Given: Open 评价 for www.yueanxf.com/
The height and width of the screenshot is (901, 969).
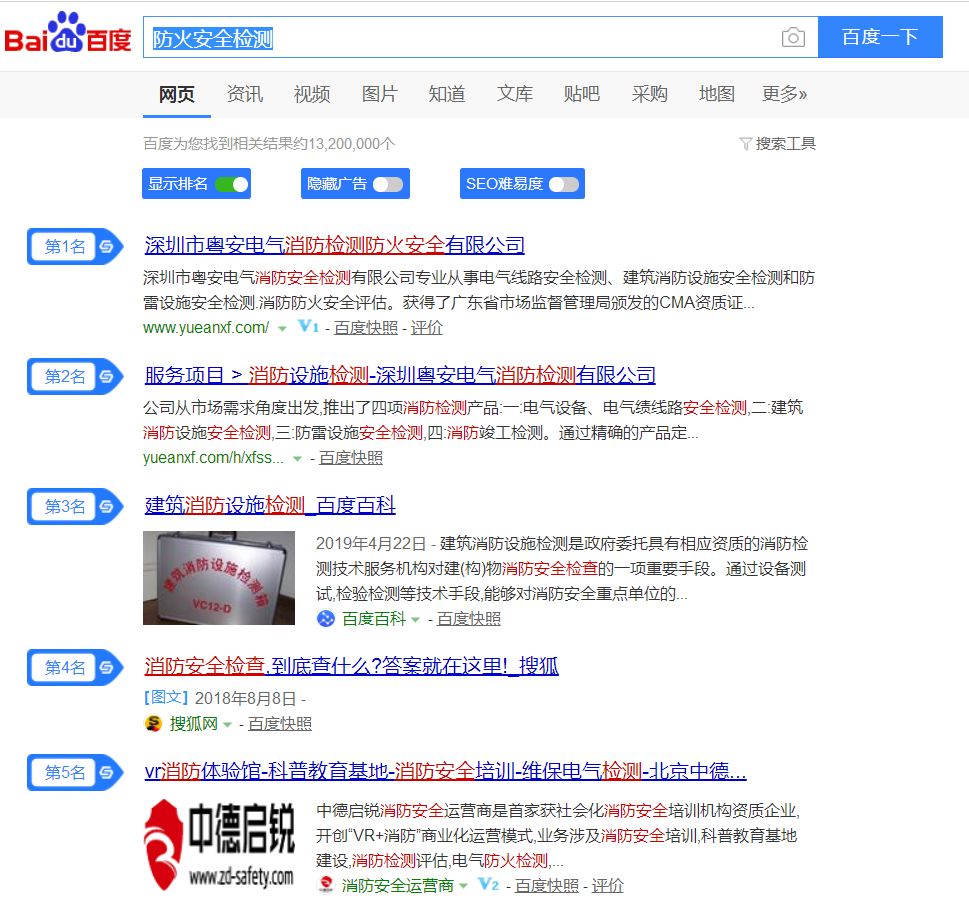Looking at the screenshot, I should [x=427, y=328].
